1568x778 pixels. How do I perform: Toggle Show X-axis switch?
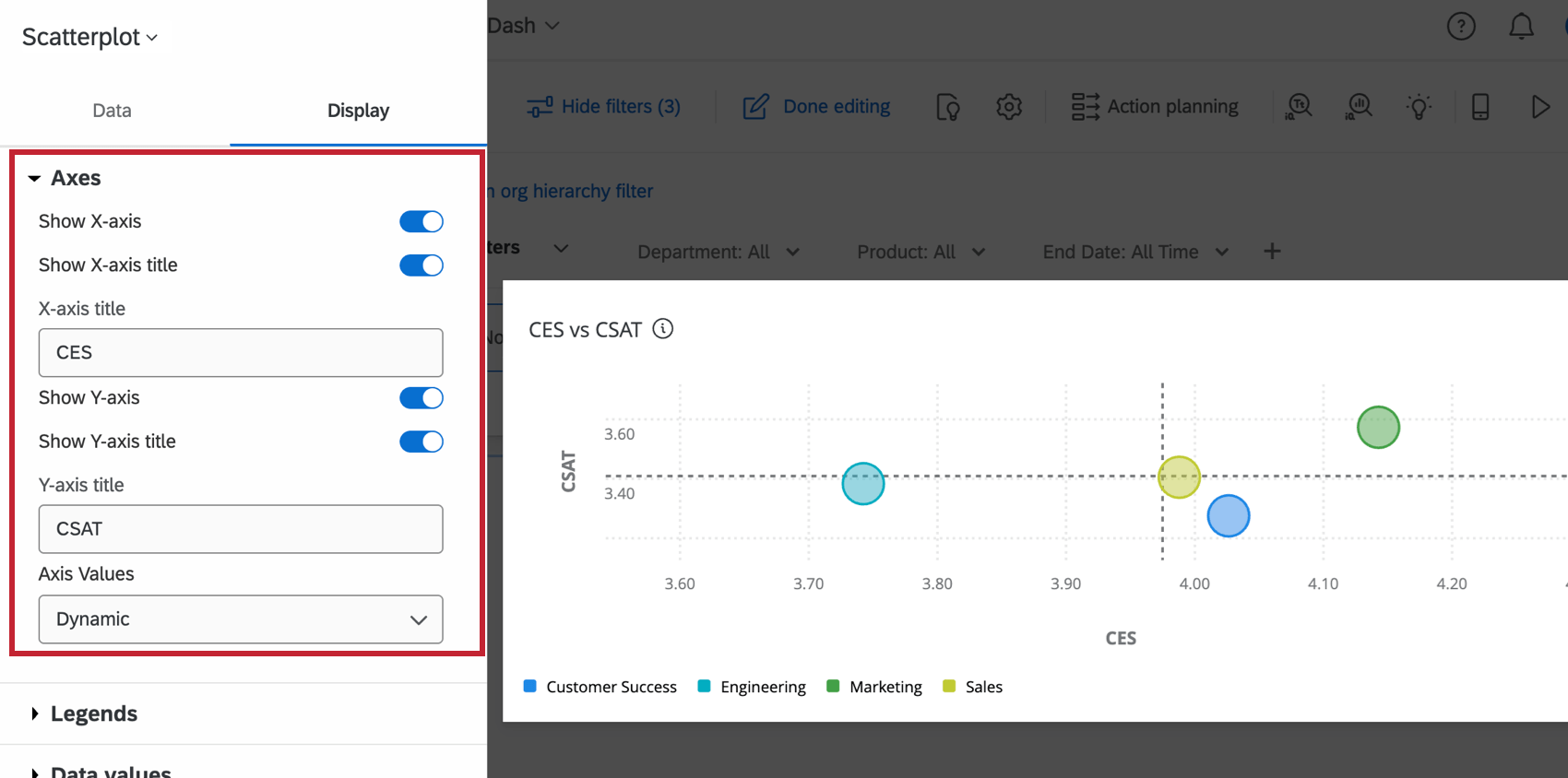(422, 221)
